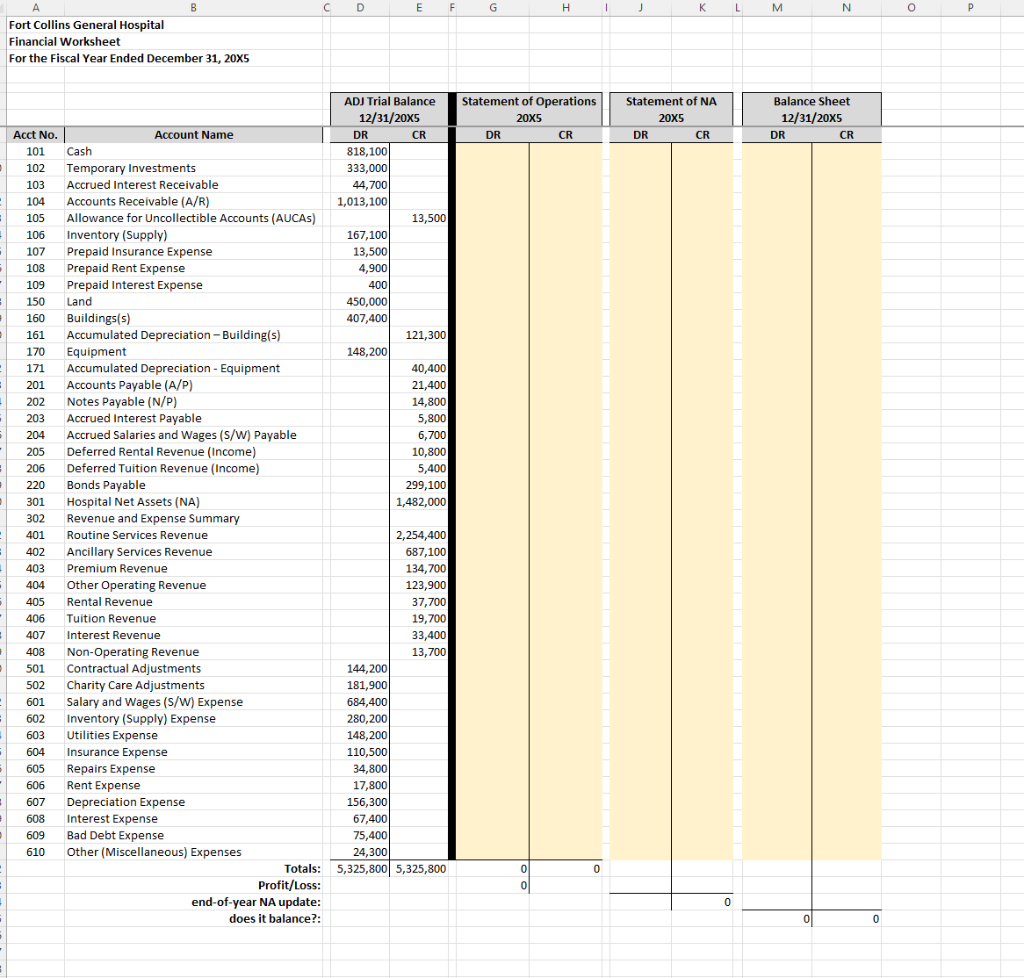Select the Acct No. header cell
This screenshot has width=1024, height=978.
34,134
